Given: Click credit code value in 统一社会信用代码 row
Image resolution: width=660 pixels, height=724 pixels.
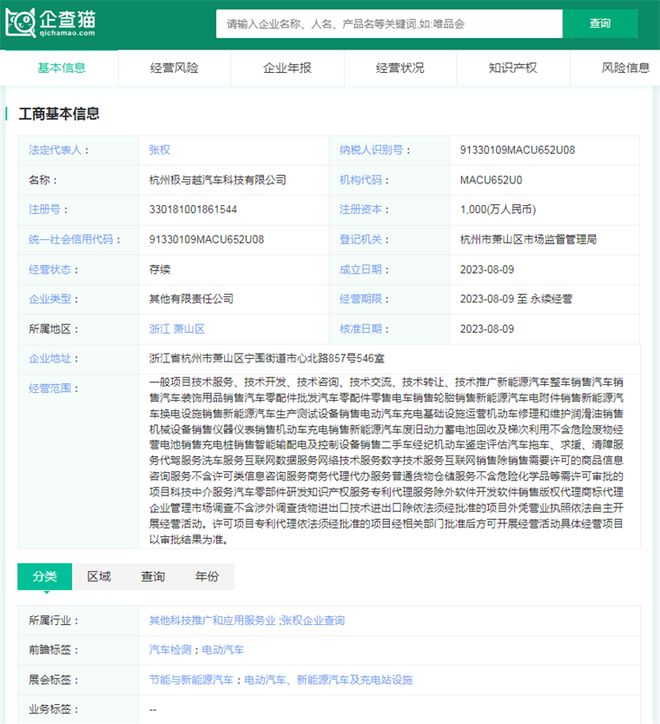Looking at the screenshot, I should 206,239.
